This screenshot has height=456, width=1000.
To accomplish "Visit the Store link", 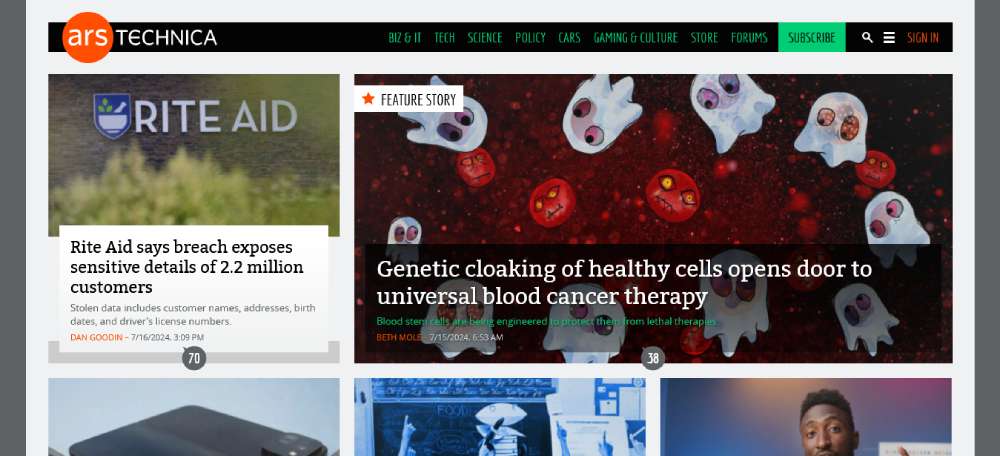I will (x=704, y=38).
